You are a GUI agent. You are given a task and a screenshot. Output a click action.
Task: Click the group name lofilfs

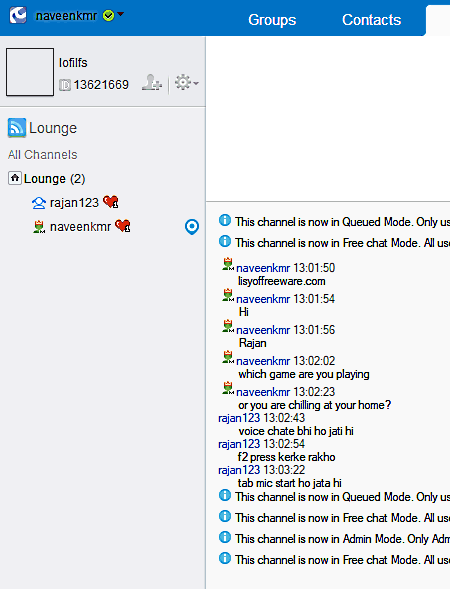[73, 63]
